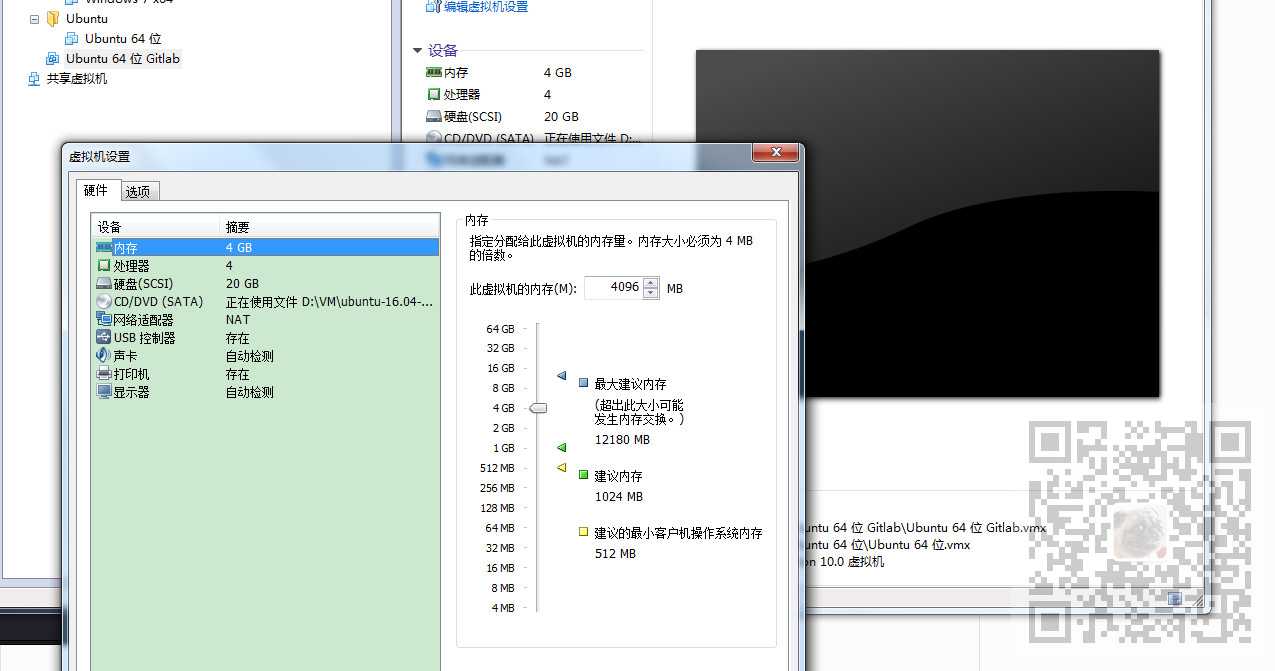Increase memory with the spinner up arrow
Screen dimensions: 1275x671
click(x=651, y=283)
